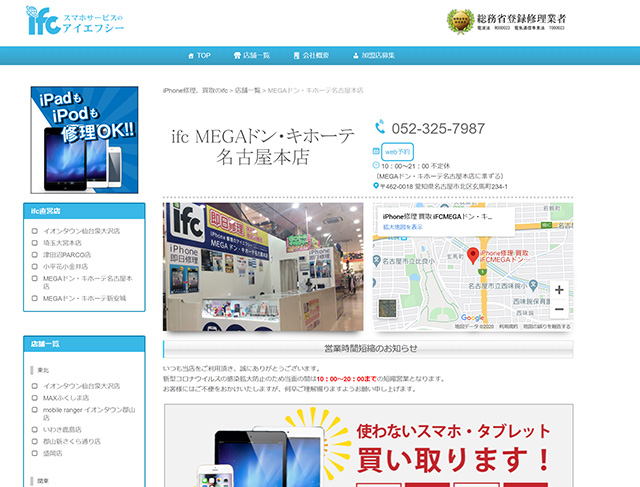Image resolution: width=640 pixels, height=487 pixels.
Task: Click the ifc直営店 panel header
Action: point(84,211)
